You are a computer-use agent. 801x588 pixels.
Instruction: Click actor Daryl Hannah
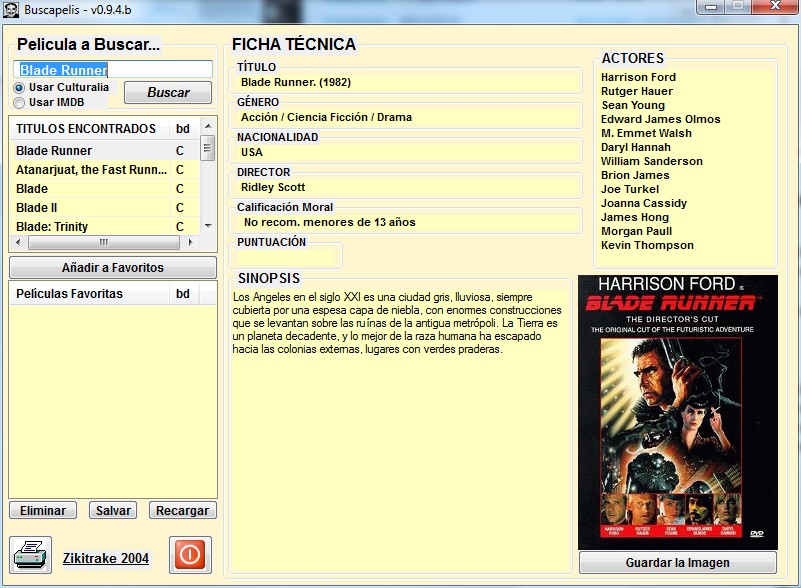635,147
